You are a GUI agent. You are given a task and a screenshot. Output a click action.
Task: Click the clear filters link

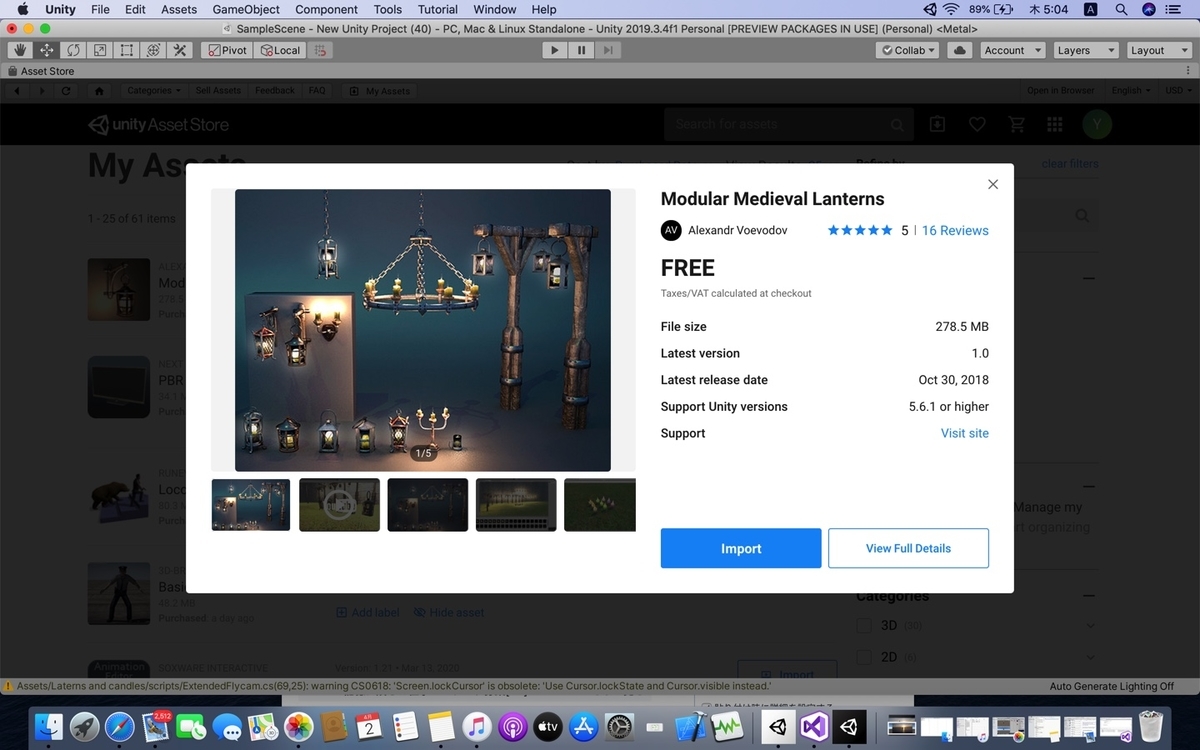point(1070,164)
